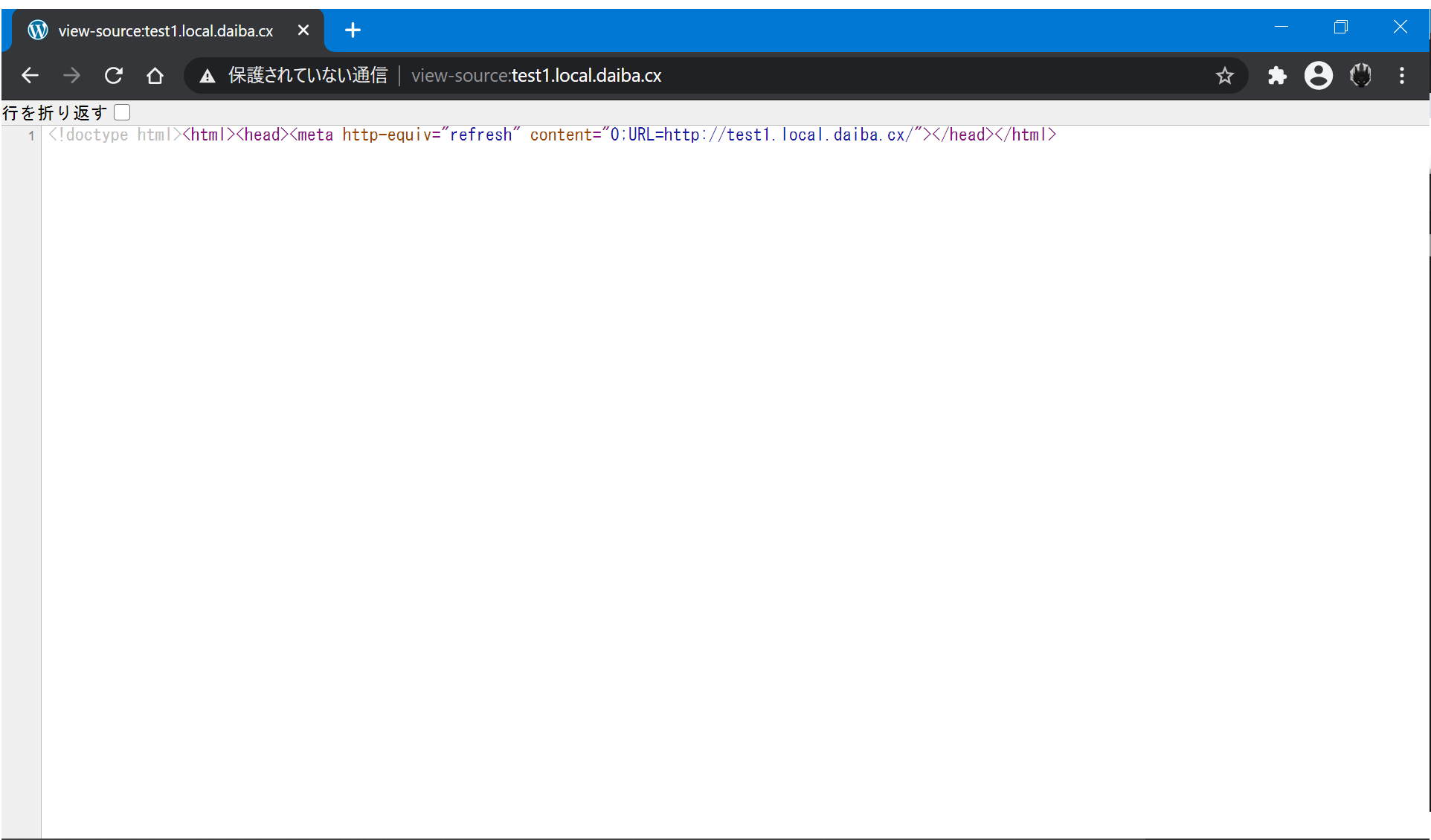Click line number 1 in gutter
Screen dimensions: 1431x840
31,135
